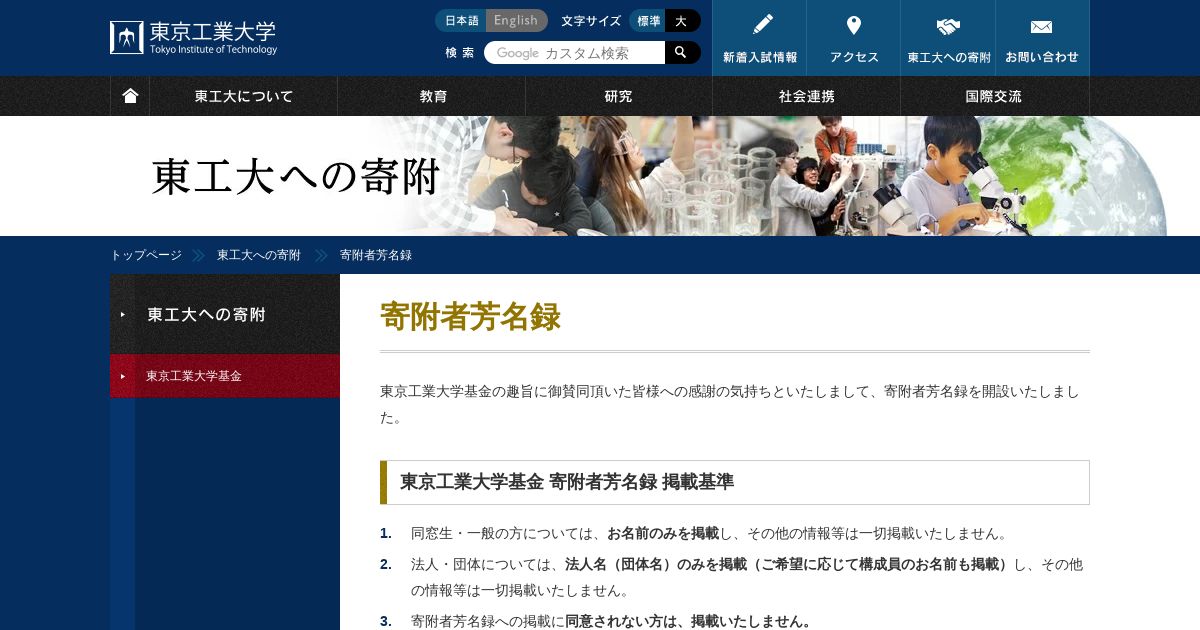Go to トップページ breadcrumb
Screen dimensions: 1200x630
coord(146,255)
